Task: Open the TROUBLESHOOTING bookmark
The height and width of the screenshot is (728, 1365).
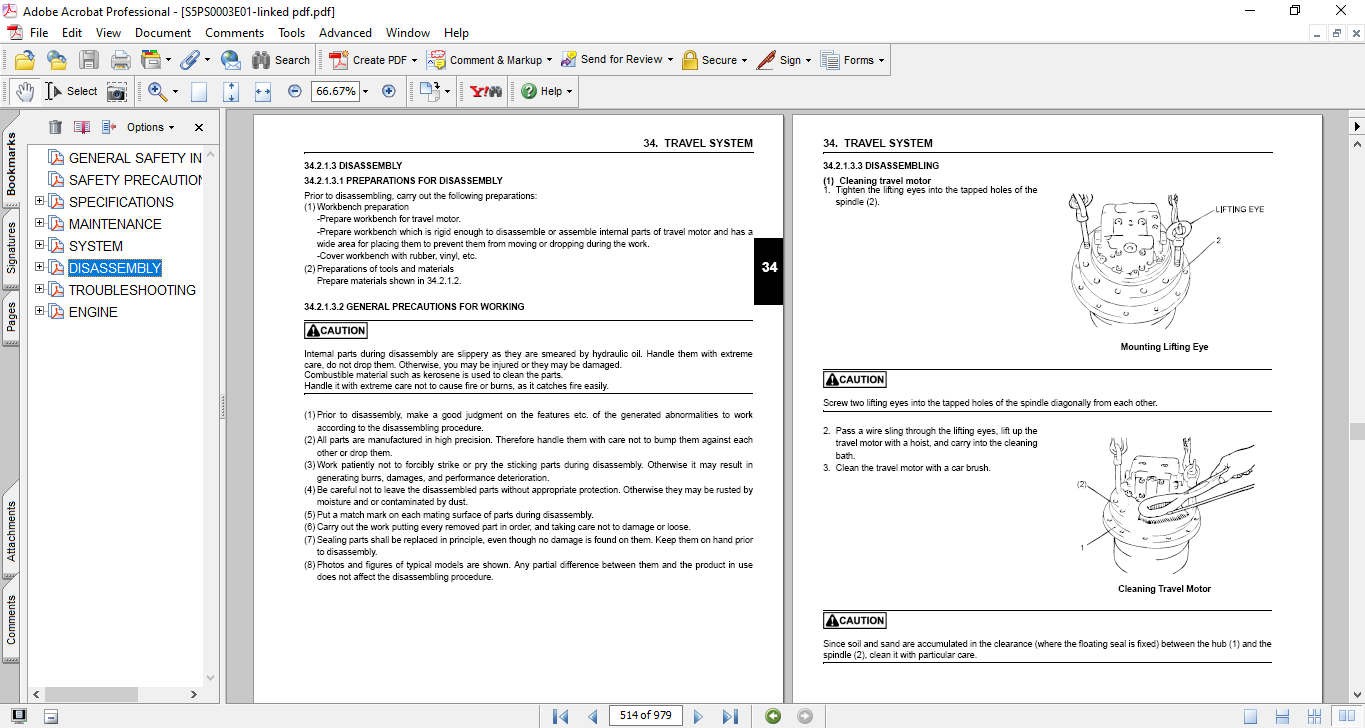Action: pos(132,290)
